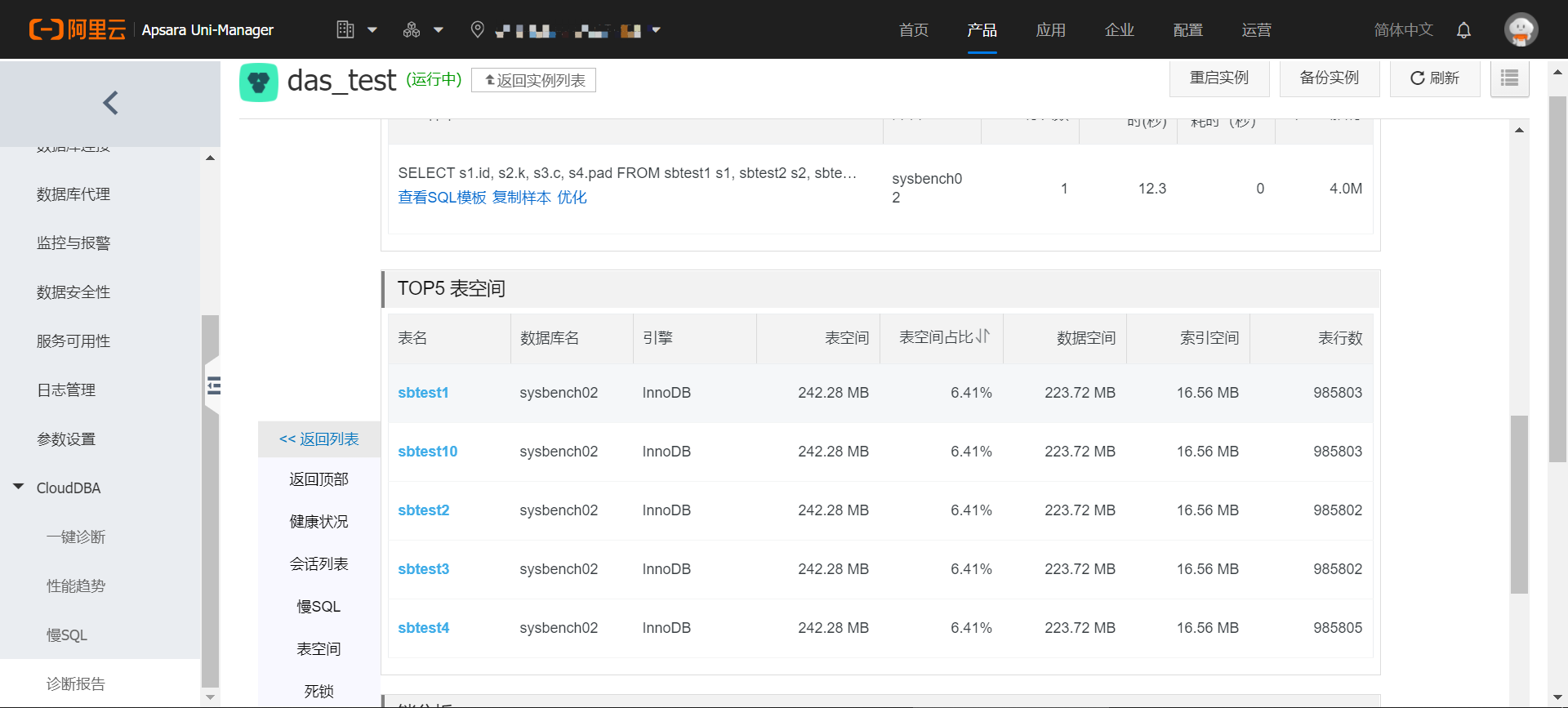
Task: Open 参数设置 in sidebar
Action: (66, 439)
